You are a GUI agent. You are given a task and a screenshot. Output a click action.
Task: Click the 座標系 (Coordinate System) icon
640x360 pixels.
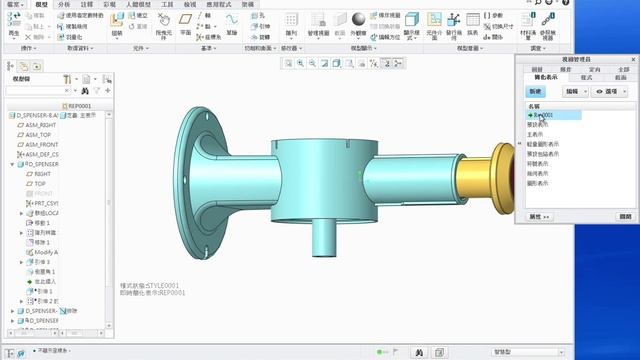point(200,37)
